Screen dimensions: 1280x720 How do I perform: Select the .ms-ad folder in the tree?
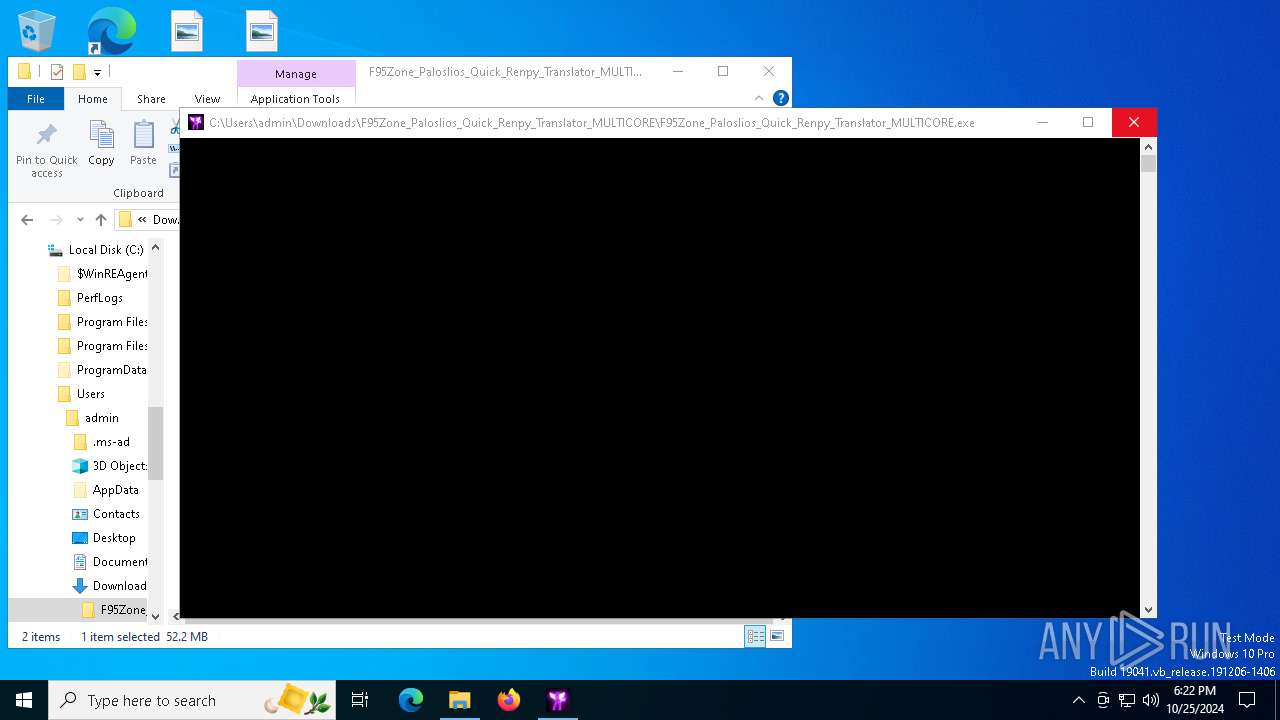click(111, 442)
